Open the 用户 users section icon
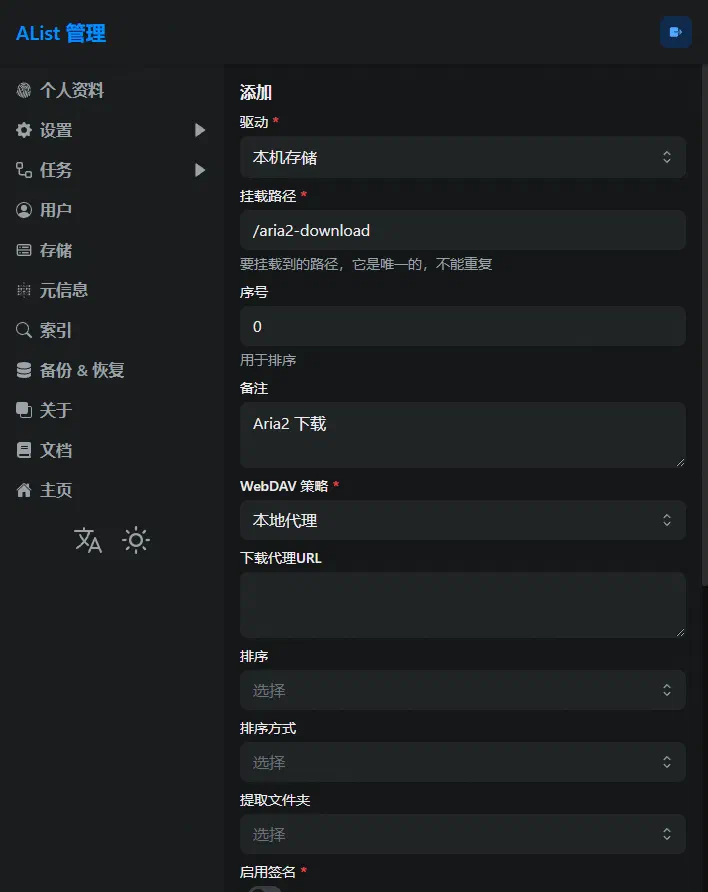Screen dimensions: 708x892 pos(24,210)
